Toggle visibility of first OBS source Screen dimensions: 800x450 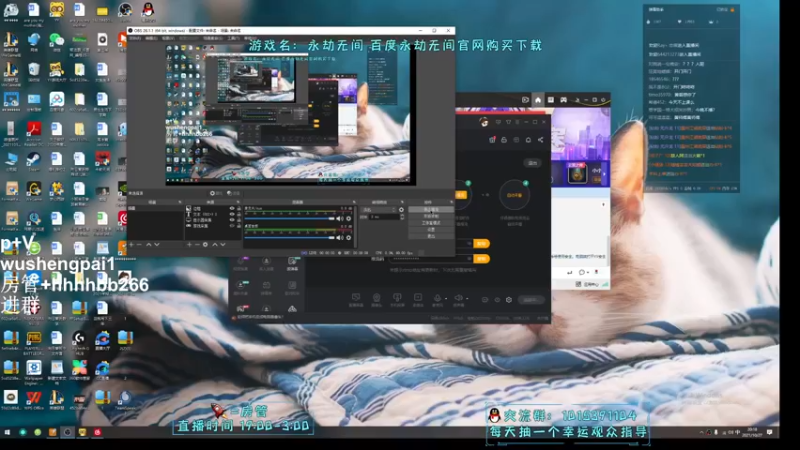point(232,209)
